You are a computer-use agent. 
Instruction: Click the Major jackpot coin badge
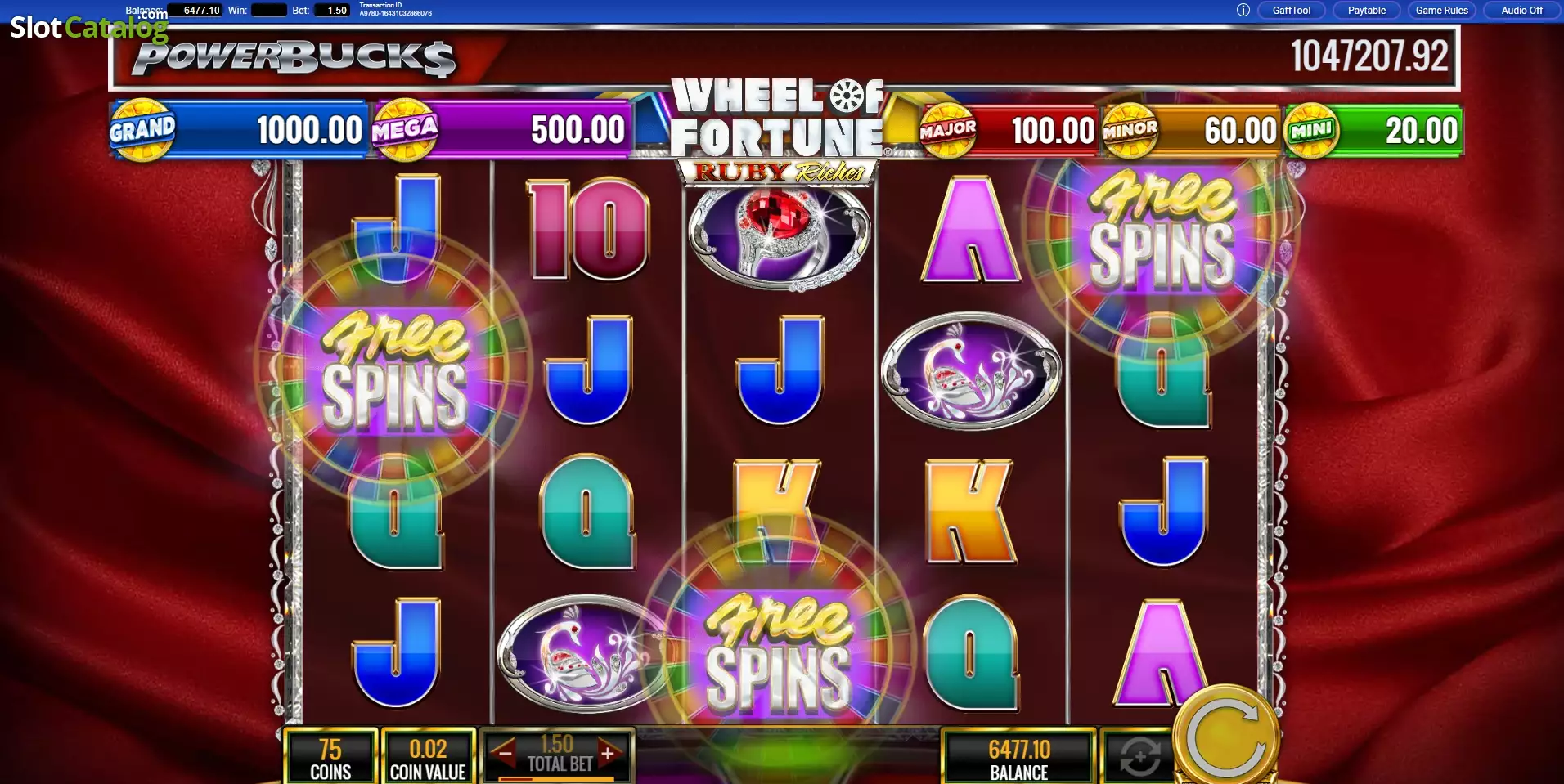(947, 130)
